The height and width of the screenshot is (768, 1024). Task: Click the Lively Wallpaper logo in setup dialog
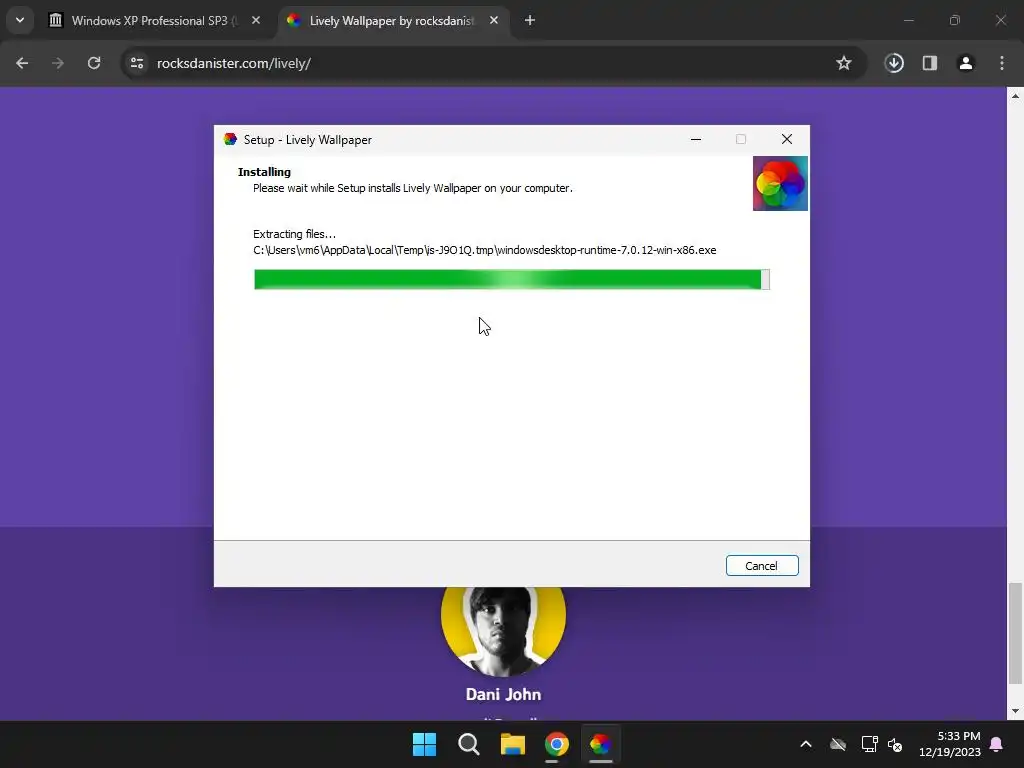pyautogui.click(x=780, y=184)
